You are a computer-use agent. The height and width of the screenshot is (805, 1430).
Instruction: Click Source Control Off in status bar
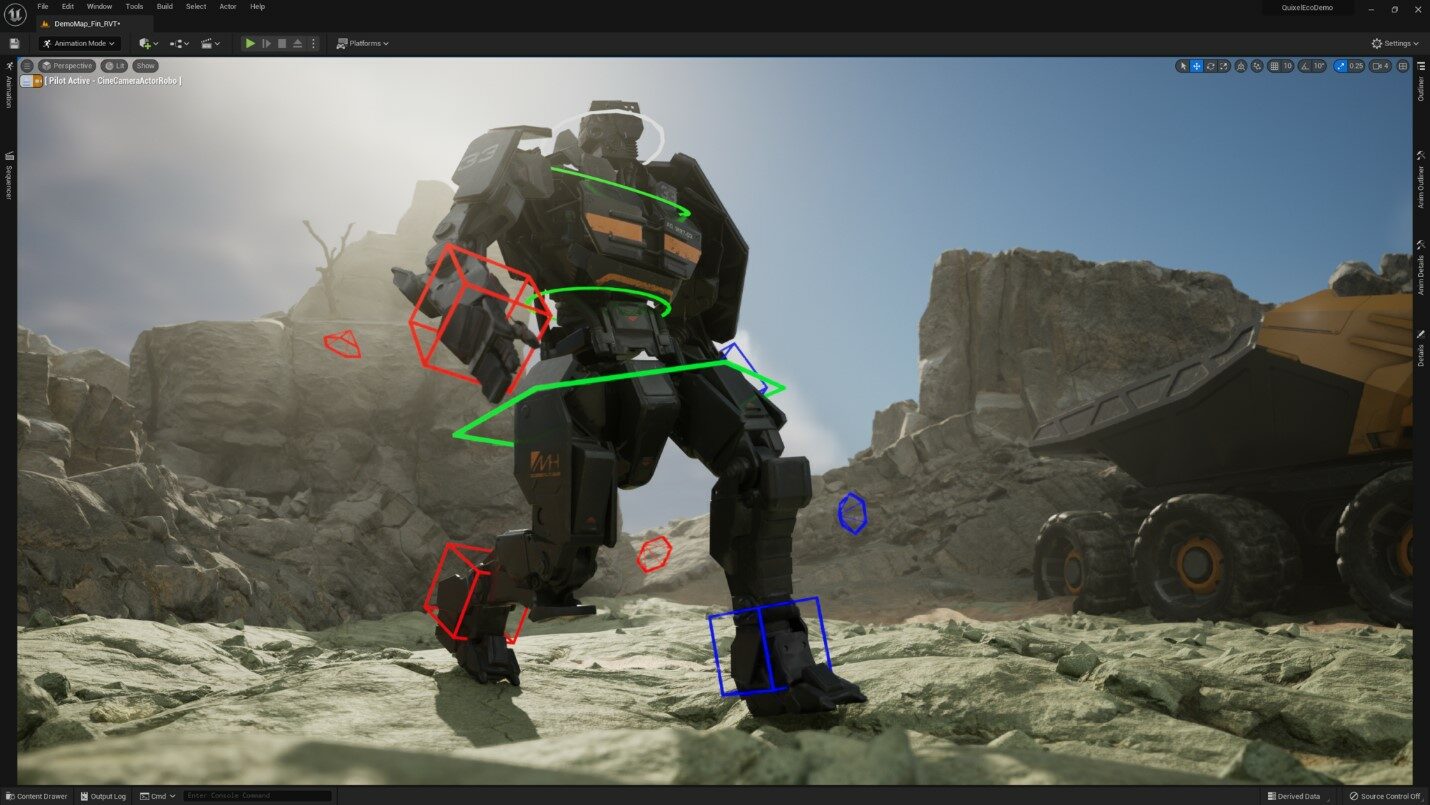coord(1392,796)
